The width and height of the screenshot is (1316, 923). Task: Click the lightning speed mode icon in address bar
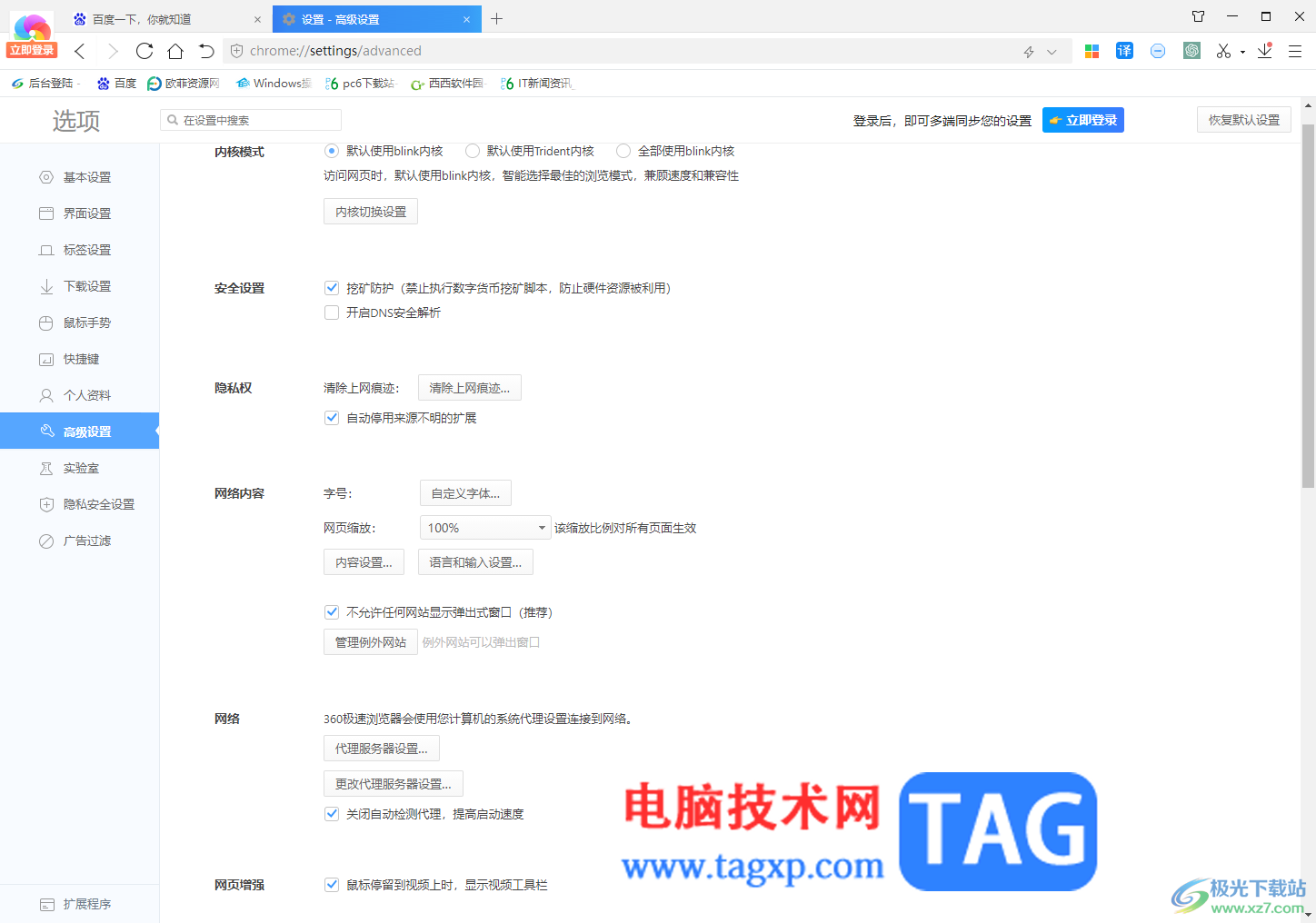coord(1029,52)
